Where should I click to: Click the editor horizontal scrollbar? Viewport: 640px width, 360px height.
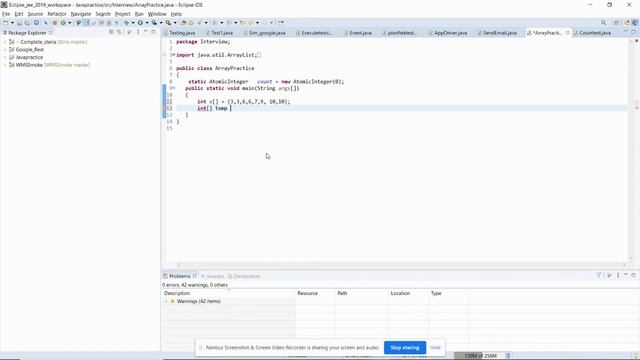401,264
